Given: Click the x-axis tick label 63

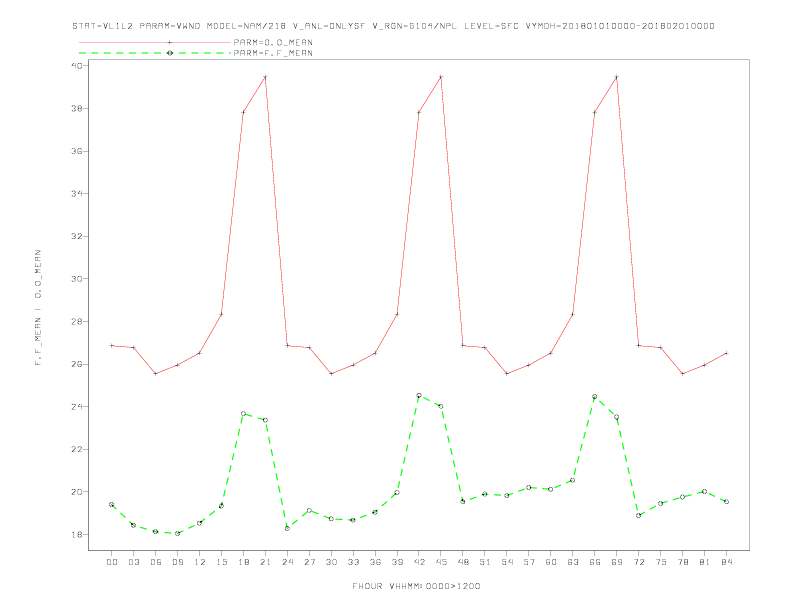Looking at the screenshot, I should 573,562.
